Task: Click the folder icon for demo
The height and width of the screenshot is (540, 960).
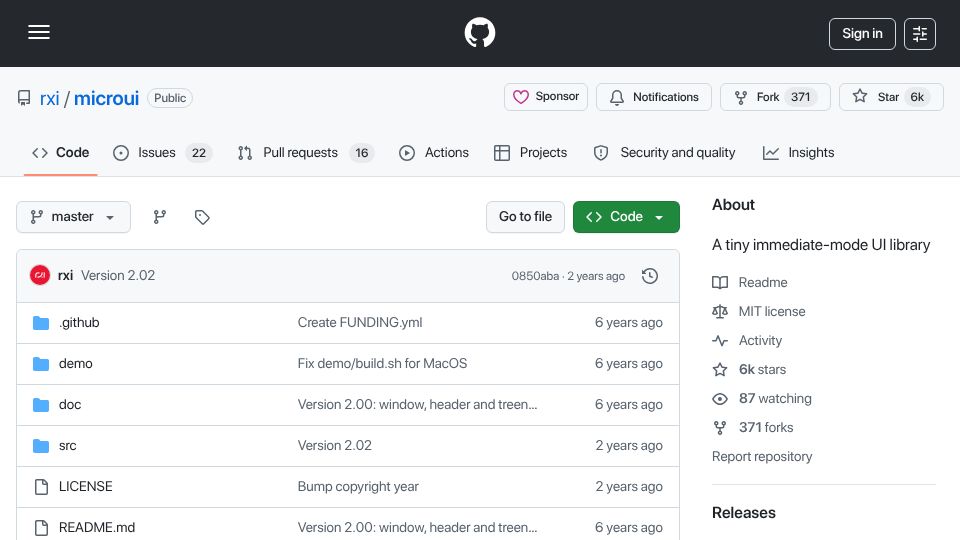Action: pos(41,364)
